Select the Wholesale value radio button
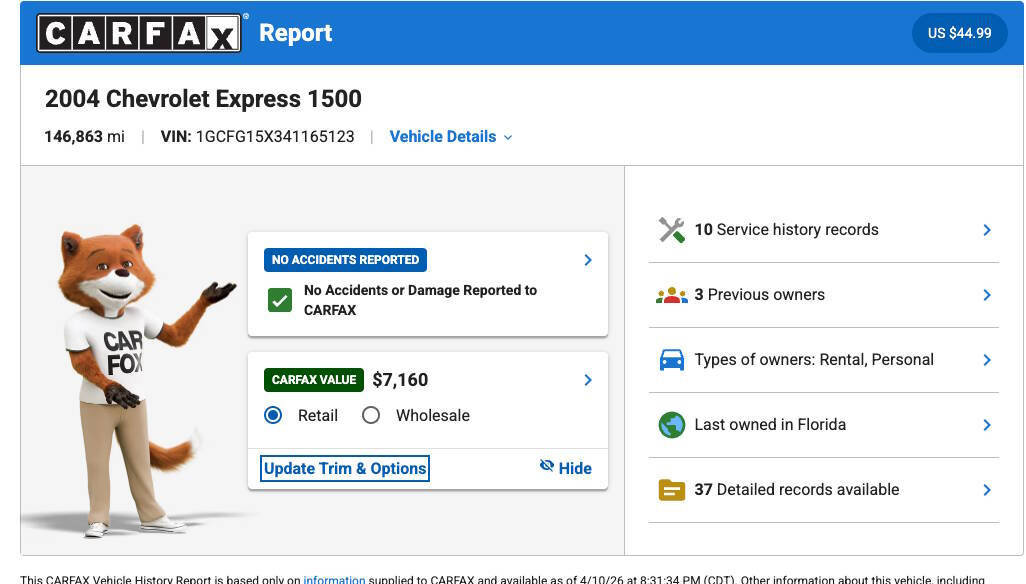Image resolution: width=1026 pixels, height=584 pixels. pyautogui.click(x=371, y=415)
